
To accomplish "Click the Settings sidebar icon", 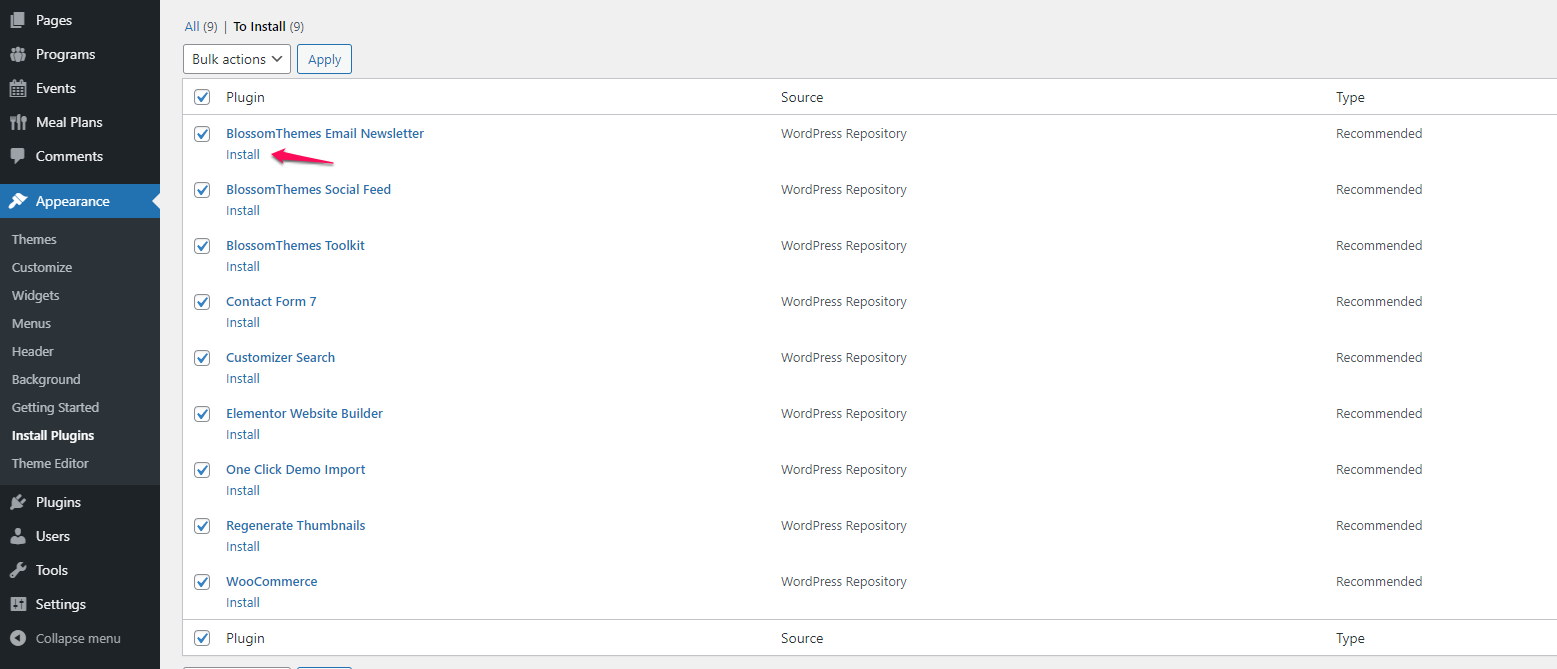I will (x=17, y=603).
